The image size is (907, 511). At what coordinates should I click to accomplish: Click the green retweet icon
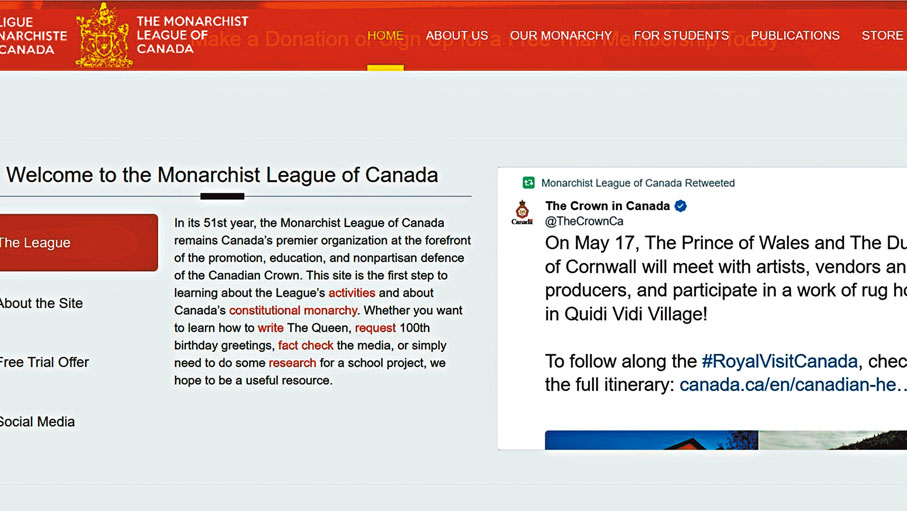(x=528, y=183)
